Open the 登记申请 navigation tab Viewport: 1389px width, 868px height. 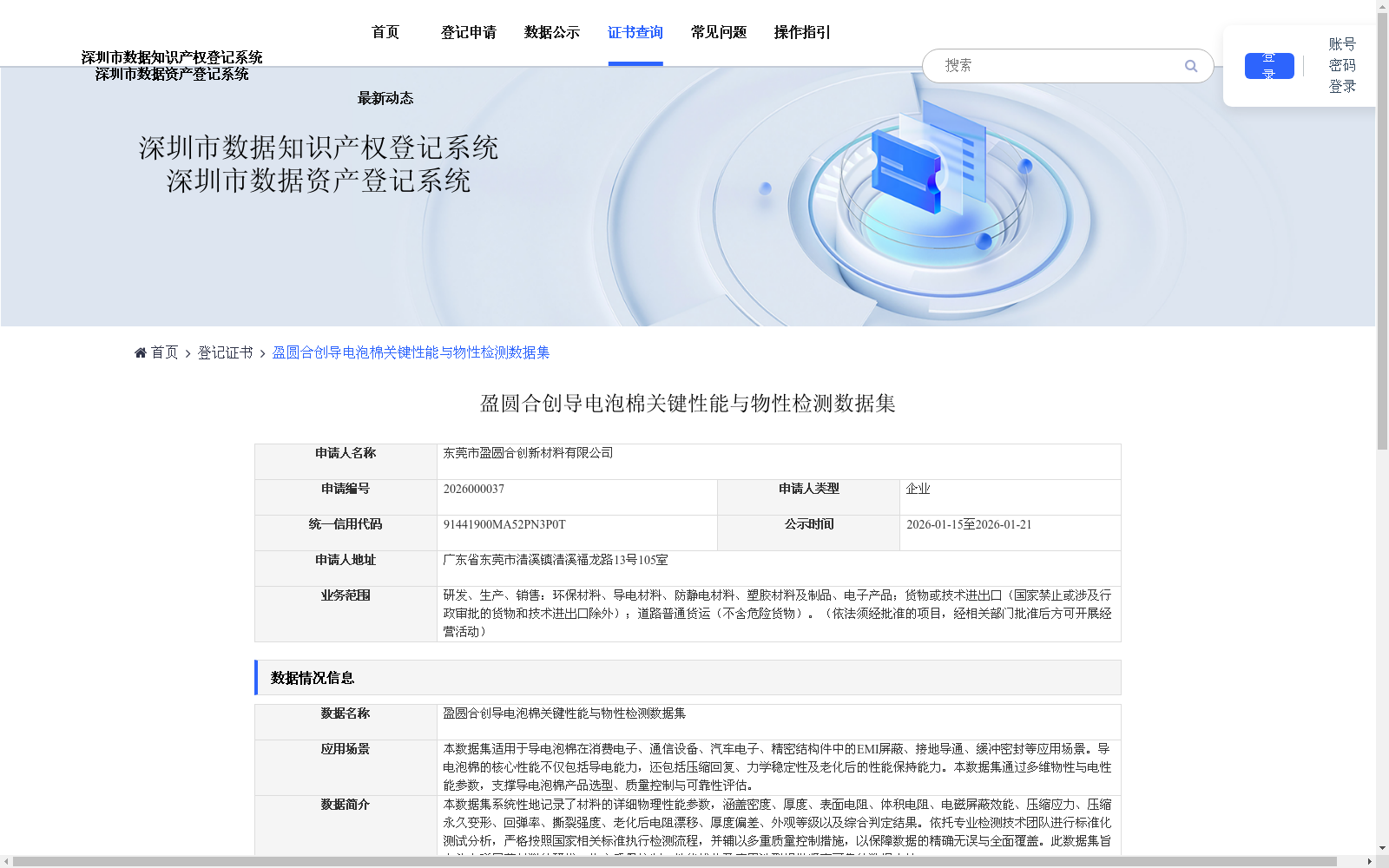[x=469, y=32]
